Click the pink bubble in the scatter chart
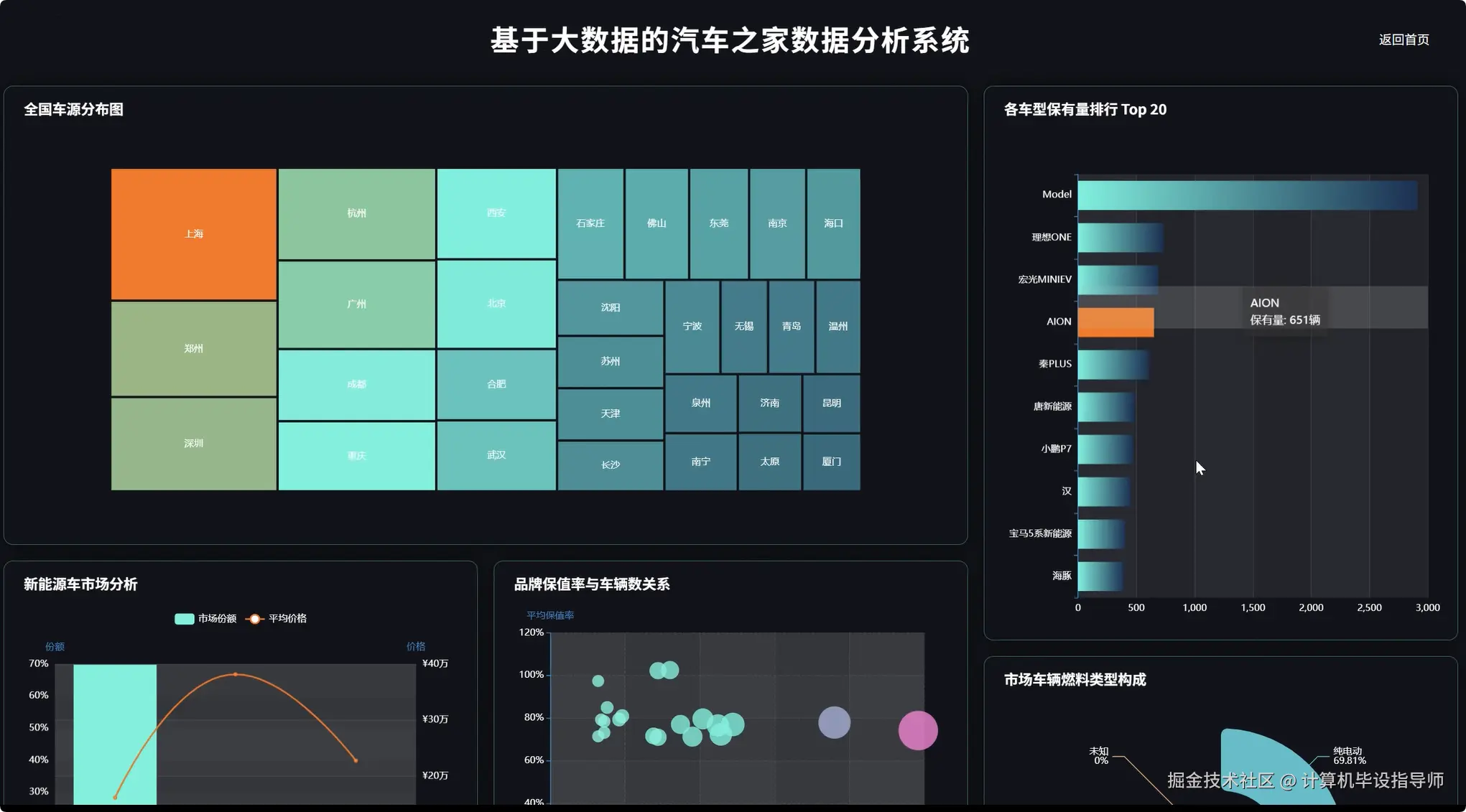 (919, 730)
